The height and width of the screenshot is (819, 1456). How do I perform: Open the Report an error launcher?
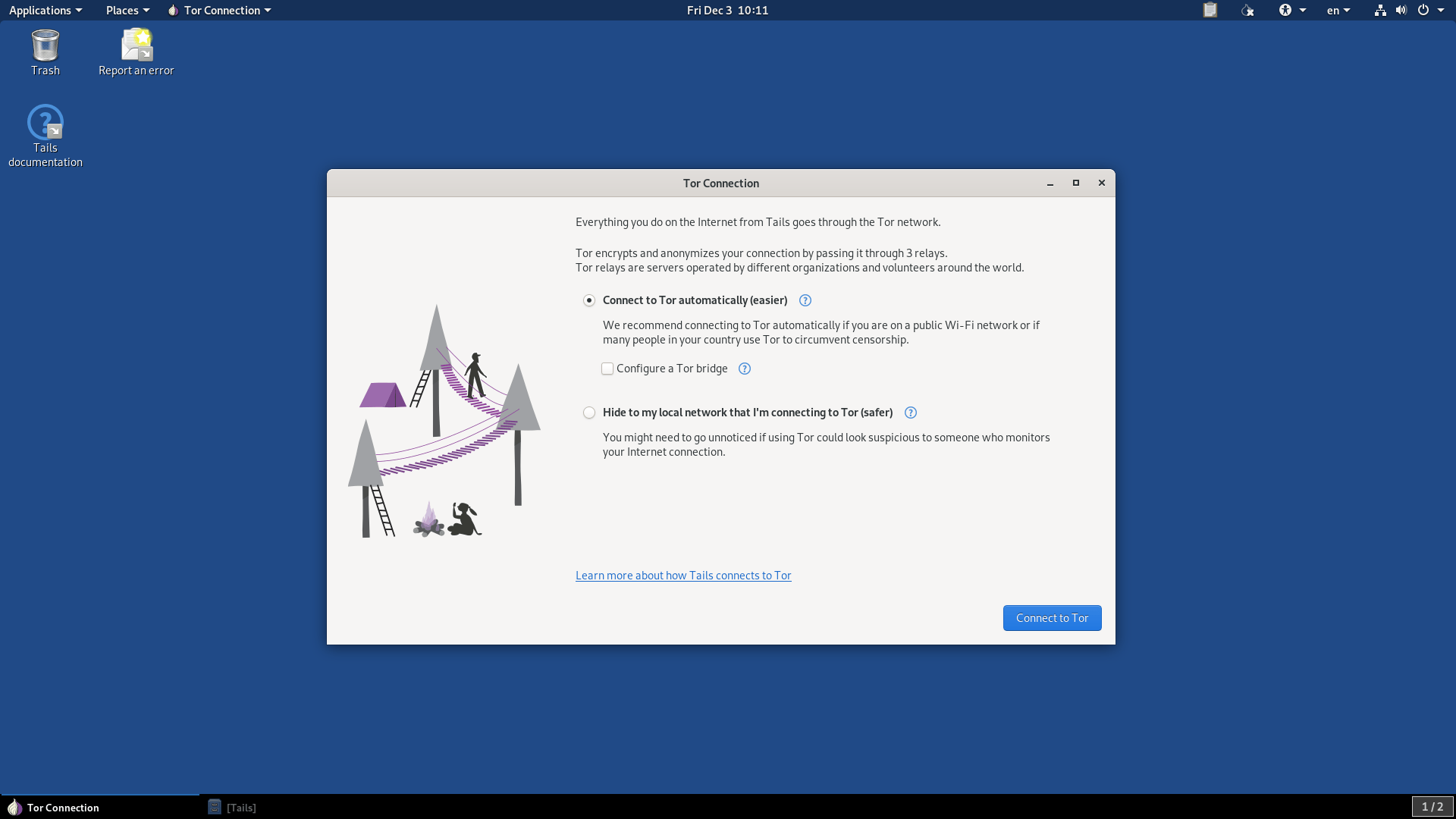coord(136,52)
